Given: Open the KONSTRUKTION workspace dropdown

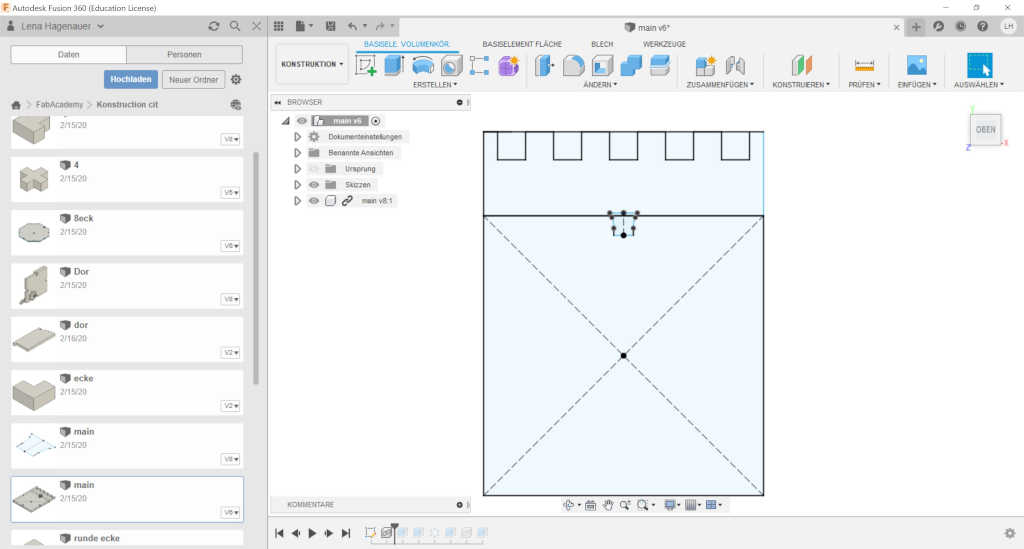Looking at the screenshot, I should [x=312, y=64].
